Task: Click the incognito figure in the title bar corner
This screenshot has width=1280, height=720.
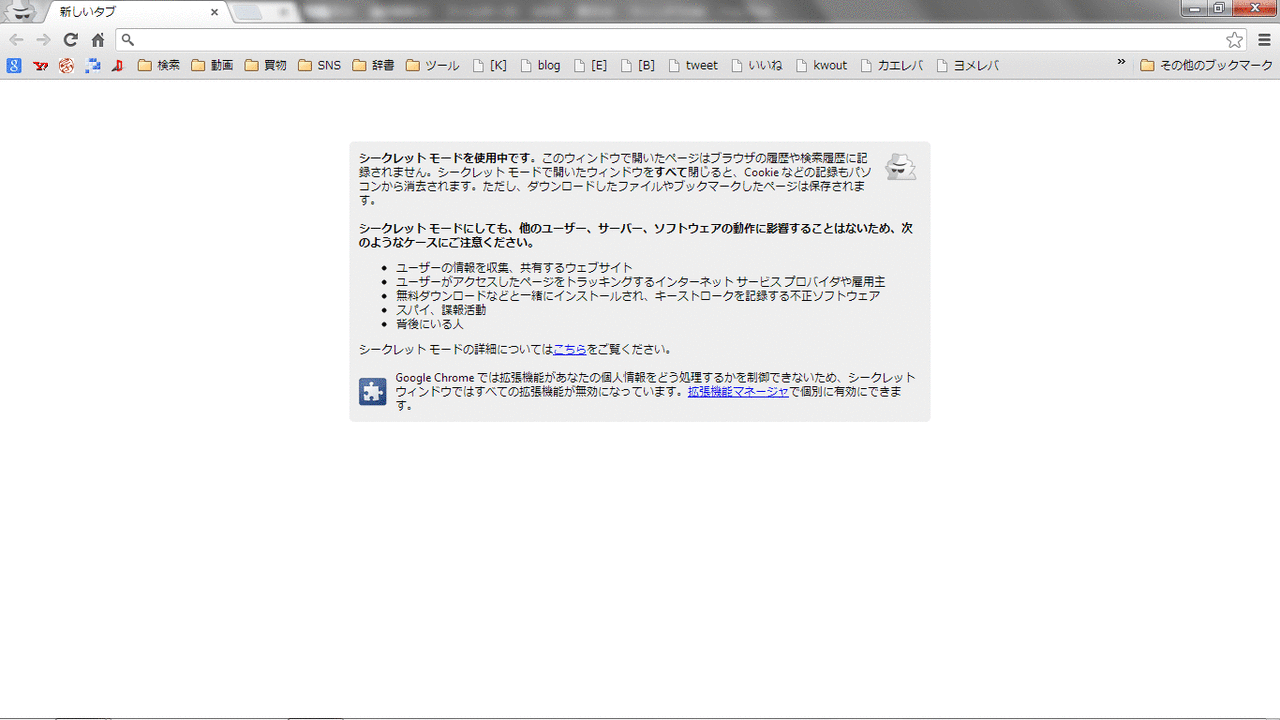Action: click(21, 12)
